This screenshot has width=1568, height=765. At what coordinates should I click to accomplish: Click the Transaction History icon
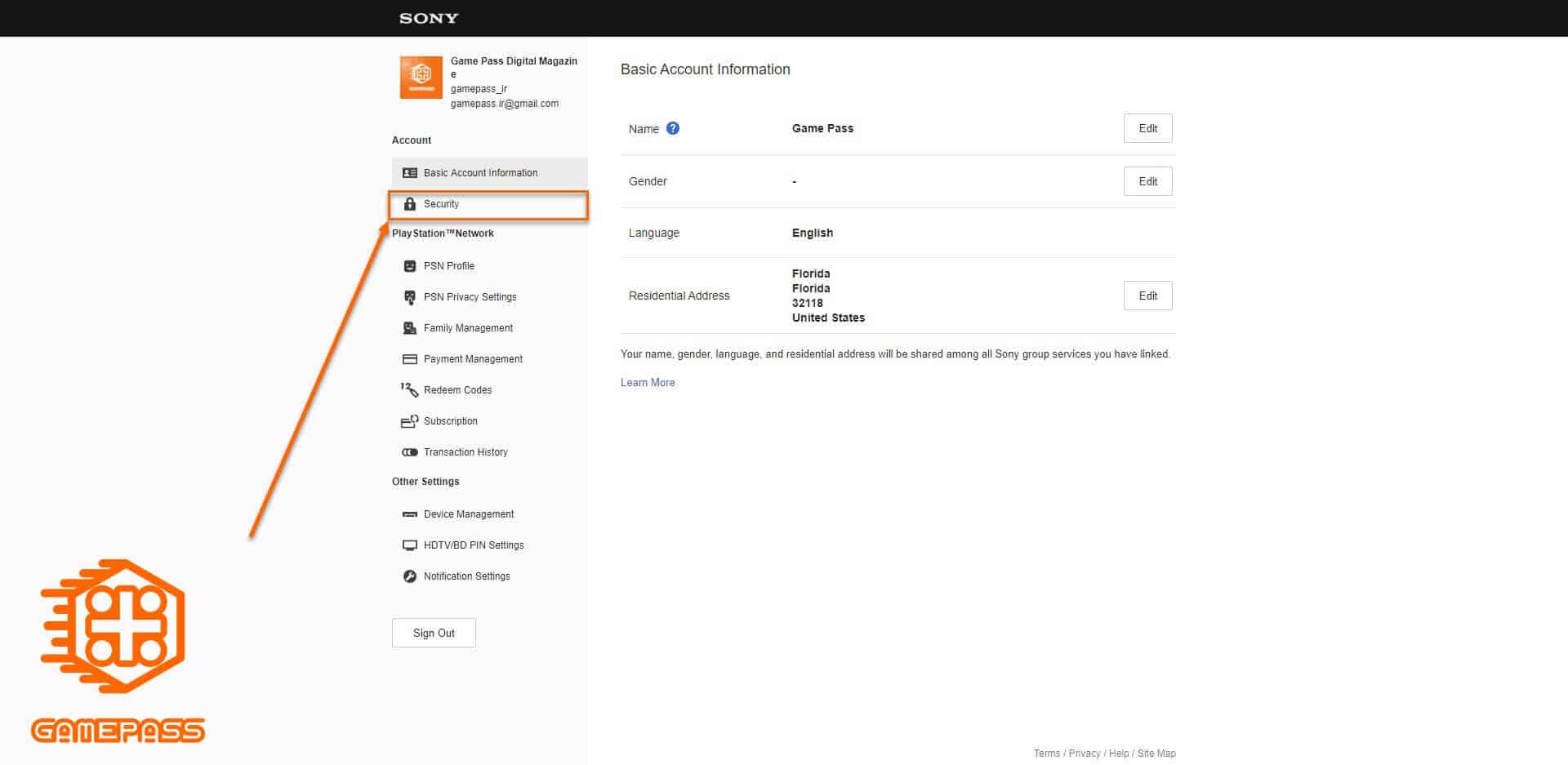pos(410,452)
